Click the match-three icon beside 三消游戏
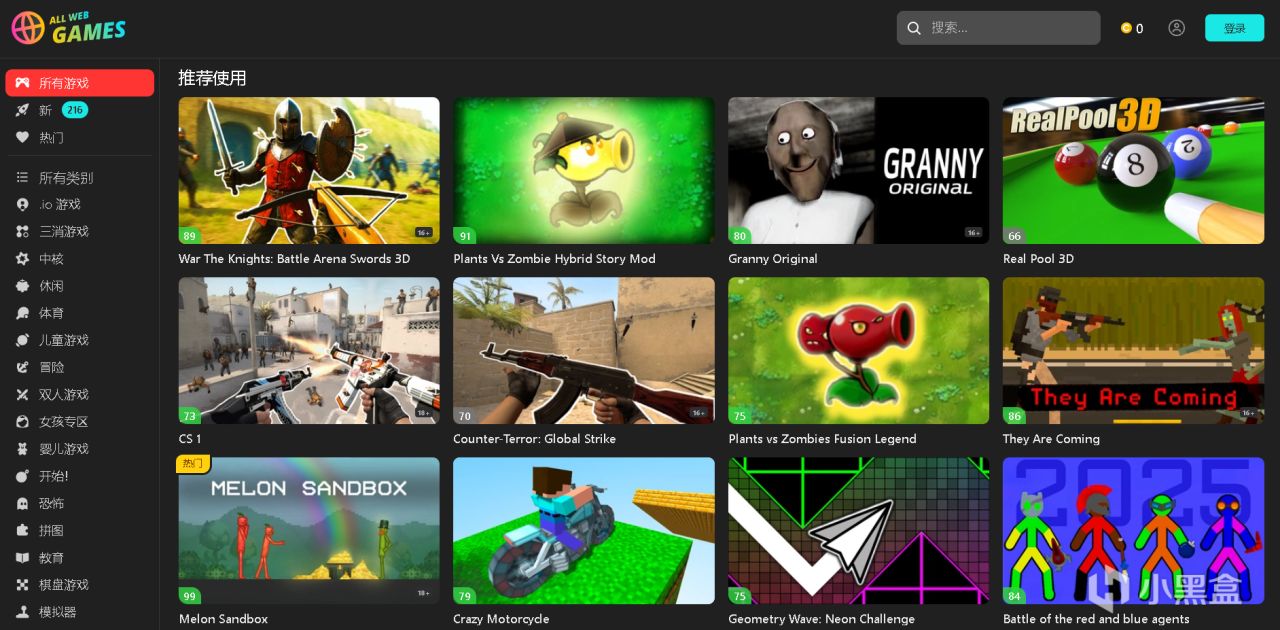 pyautogui.click(x=22, y=231)
